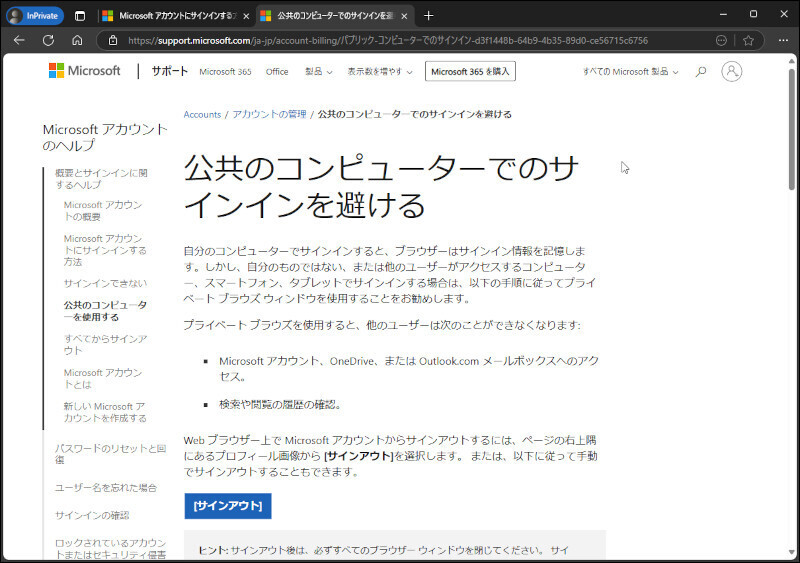Reload the page with the refresh icon
The image size is (800, 563).
(48, 40)
